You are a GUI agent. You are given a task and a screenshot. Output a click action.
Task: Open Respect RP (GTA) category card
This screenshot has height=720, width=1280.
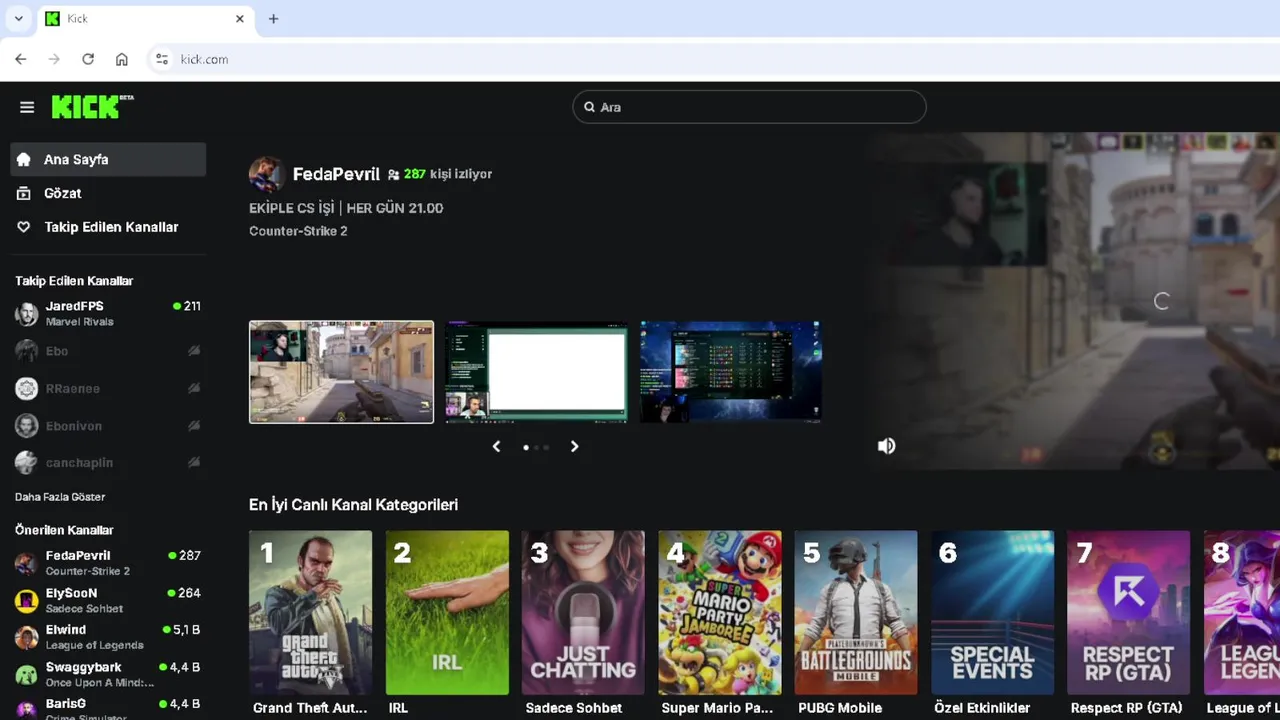(x=1129, y=612)
